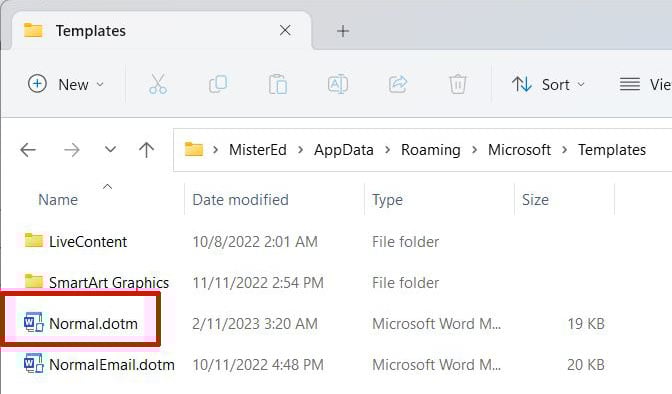Screen dimensions: 672x394
Task: Go forward with the right arrow
Action: pos(72,150)
